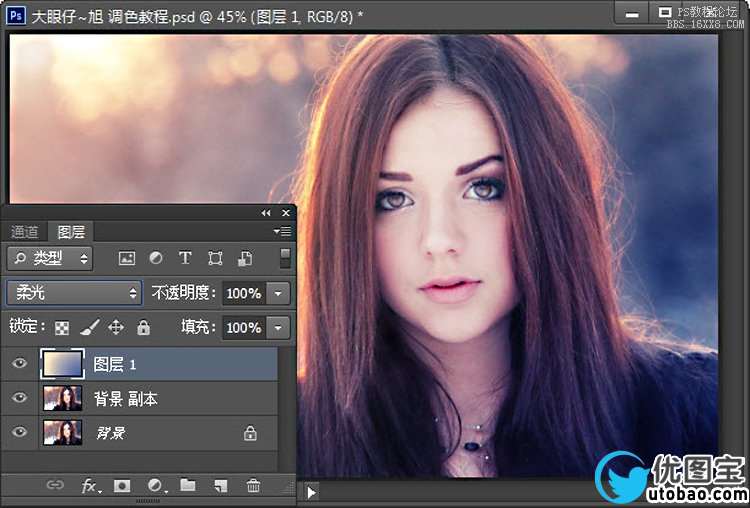Viewport: 750px width, 508px height.
Task: Create a new layer
Action: tap(221, 486)
